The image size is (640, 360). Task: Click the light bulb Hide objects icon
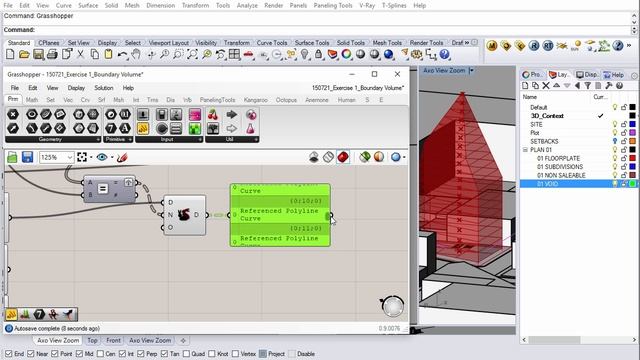pyautogui.click(x=304, y=54)
